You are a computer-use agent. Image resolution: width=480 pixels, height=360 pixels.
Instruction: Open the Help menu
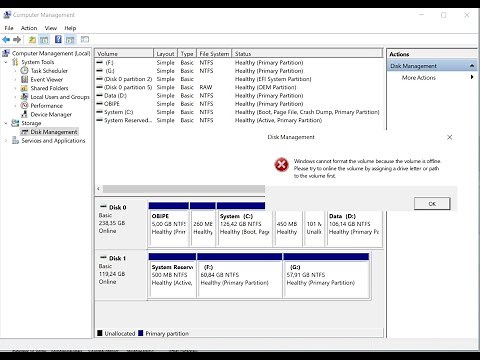point(70,28)
